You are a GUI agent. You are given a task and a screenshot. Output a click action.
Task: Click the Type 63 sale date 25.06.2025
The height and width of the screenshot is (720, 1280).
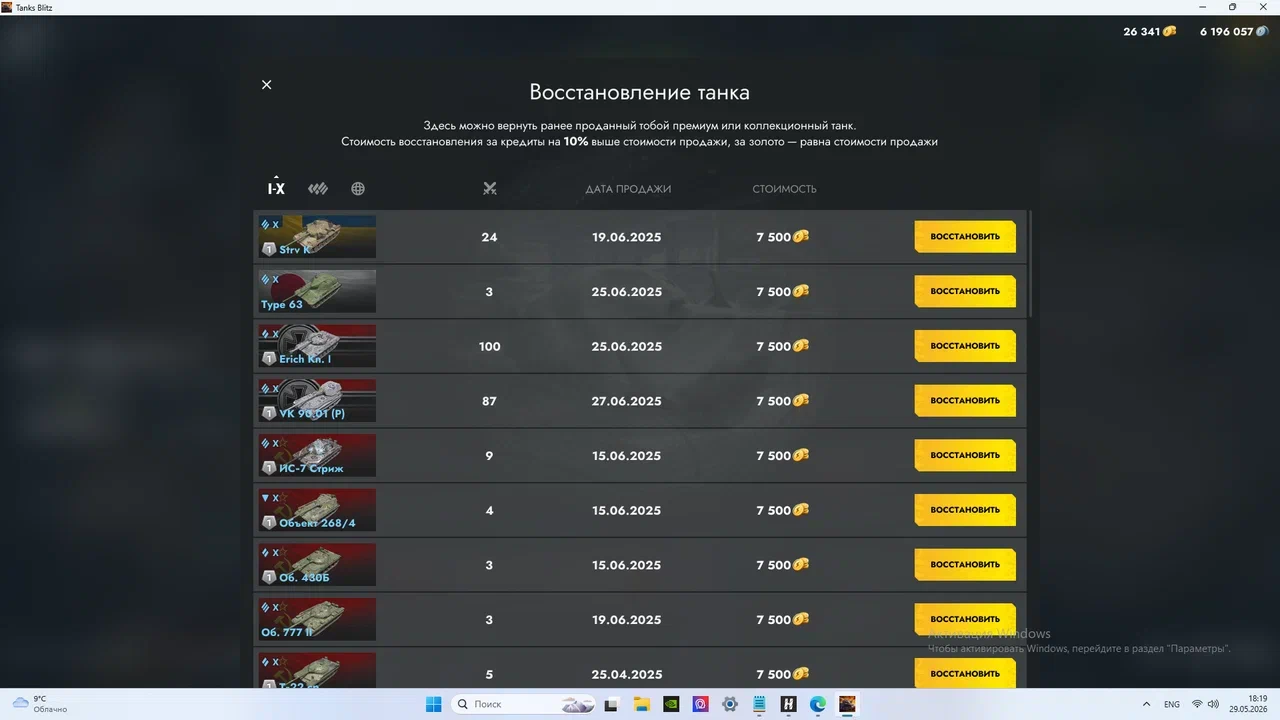(627, 291)
